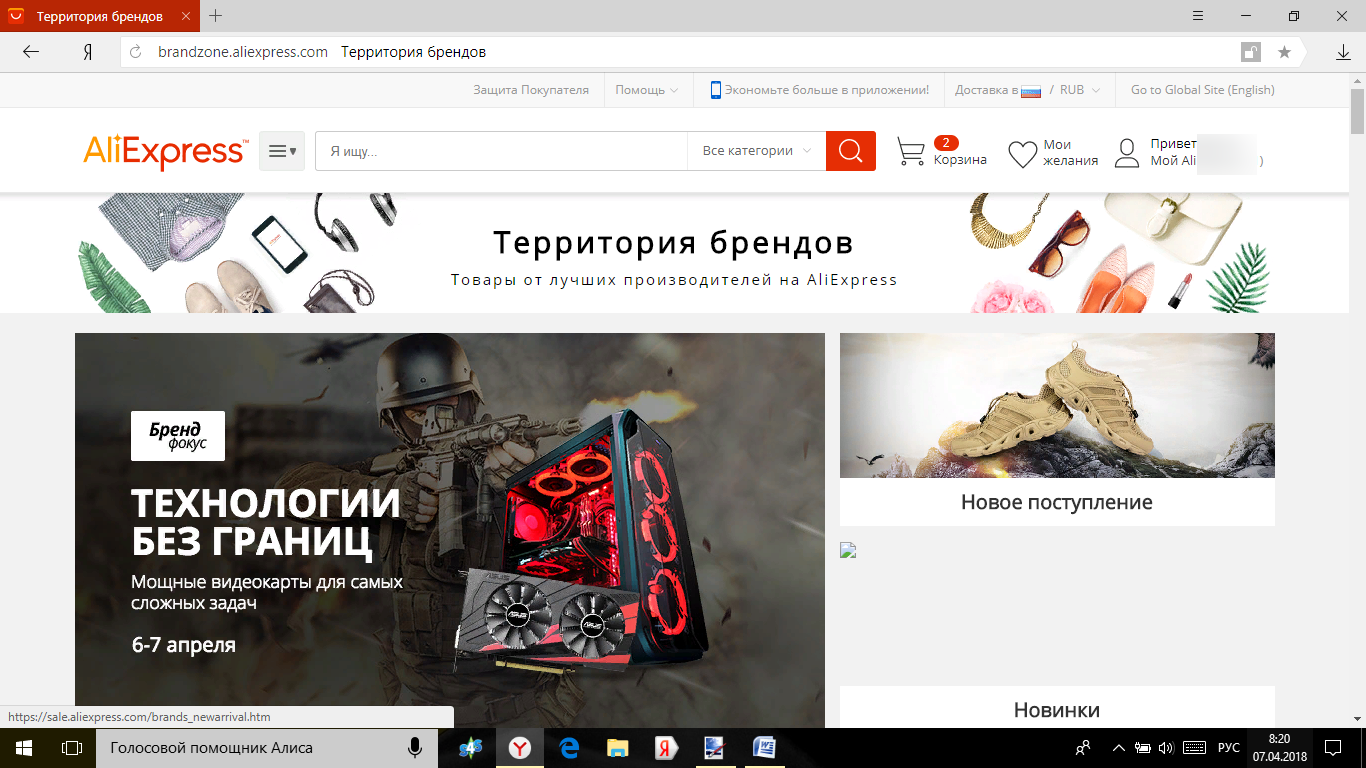Screen dimensions: 1366x768
Task: Open browser downloads arrow icon
Action: pos(1343,52)
